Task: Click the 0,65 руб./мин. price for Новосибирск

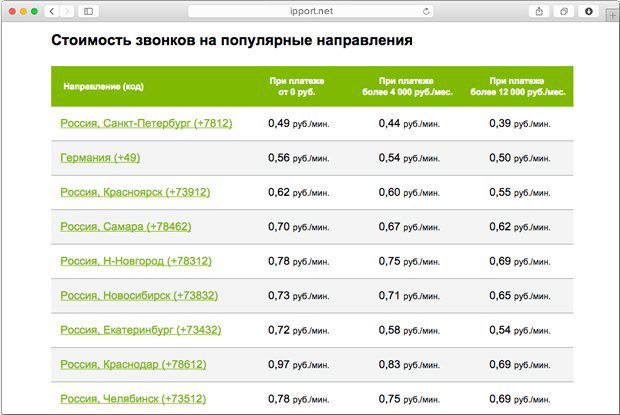Action: (520, 295)
